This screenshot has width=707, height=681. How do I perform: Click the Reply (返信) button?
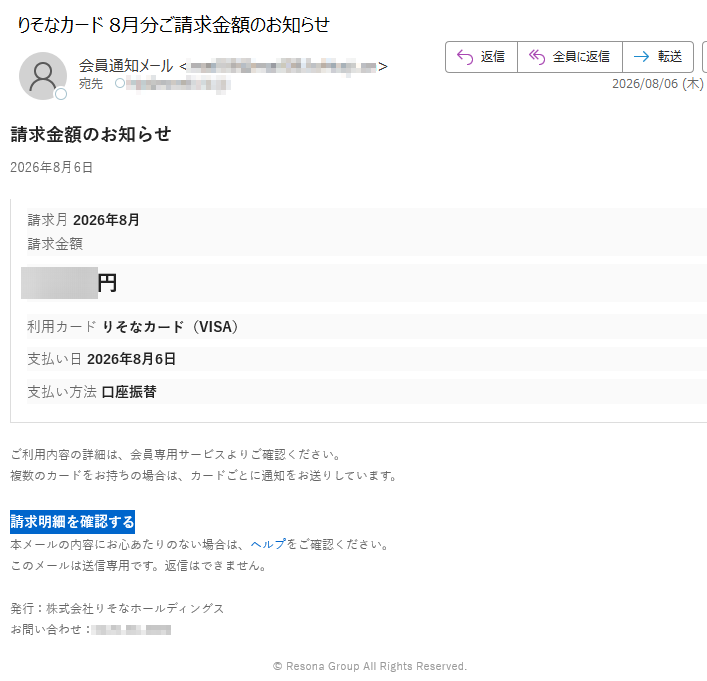click(x=481, y=57)
